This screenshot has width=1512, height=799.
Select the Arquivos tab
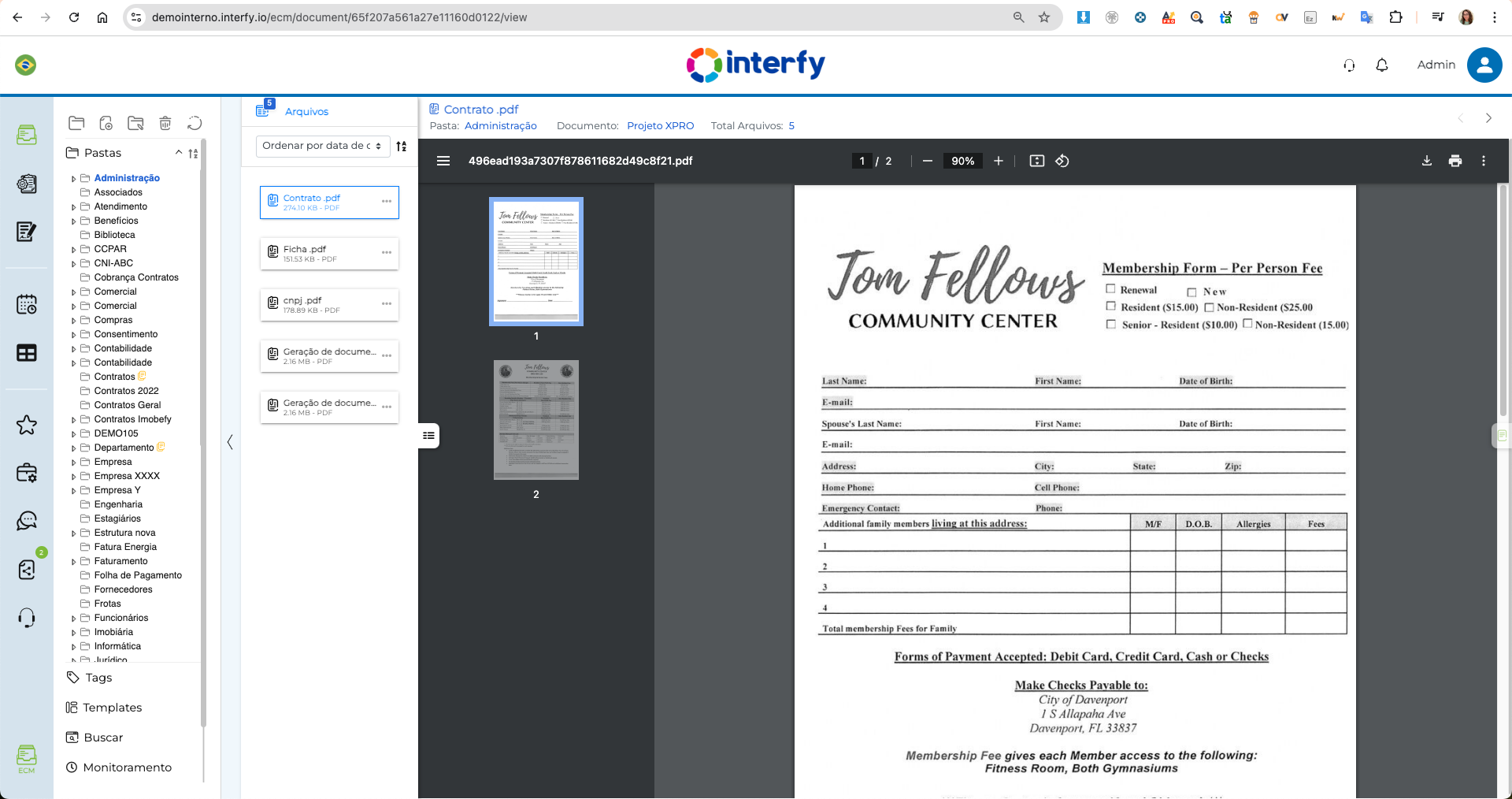coord(306,112)
